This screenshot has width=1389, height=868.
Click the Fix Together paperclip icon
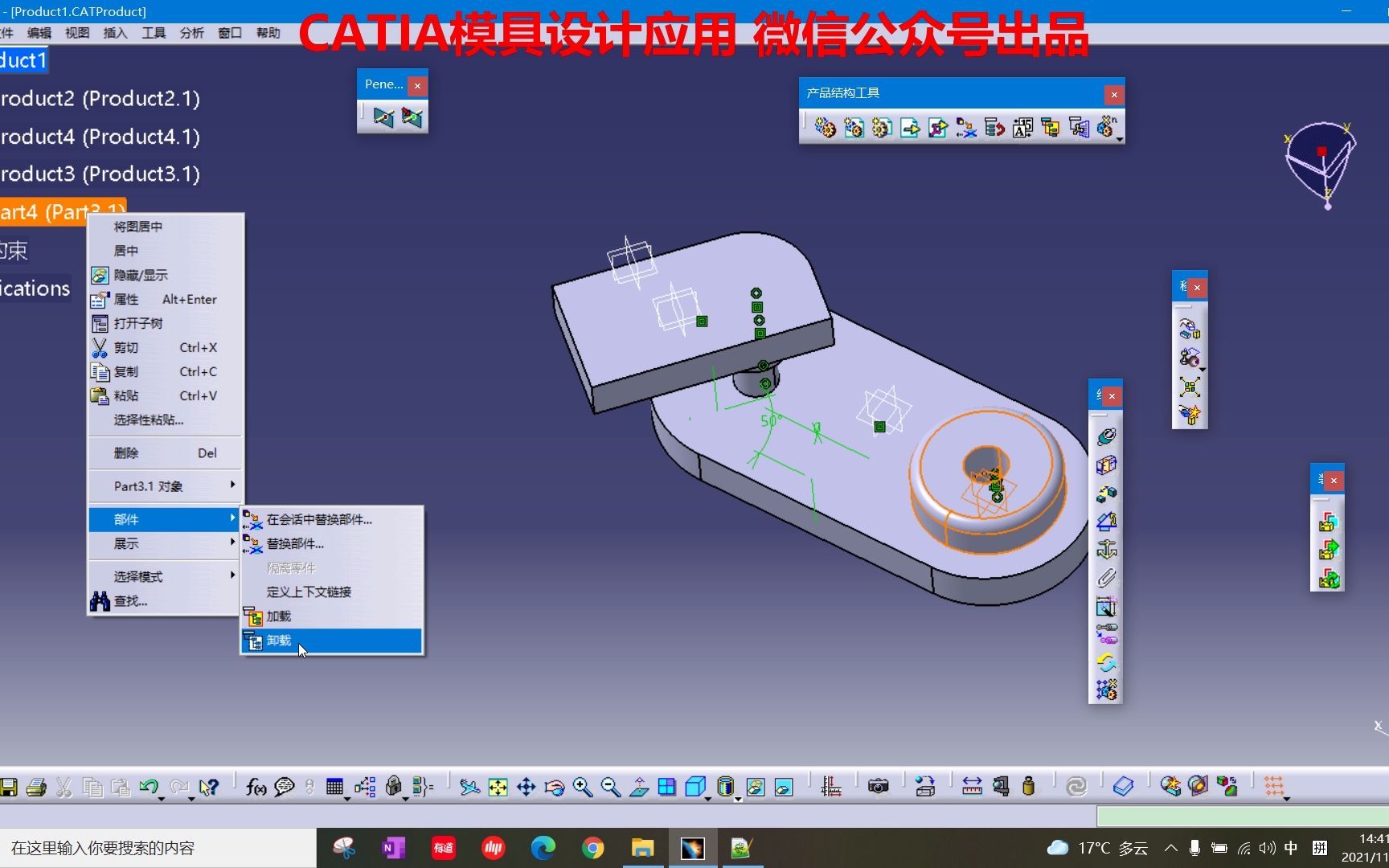click(x=1106, y=578)
